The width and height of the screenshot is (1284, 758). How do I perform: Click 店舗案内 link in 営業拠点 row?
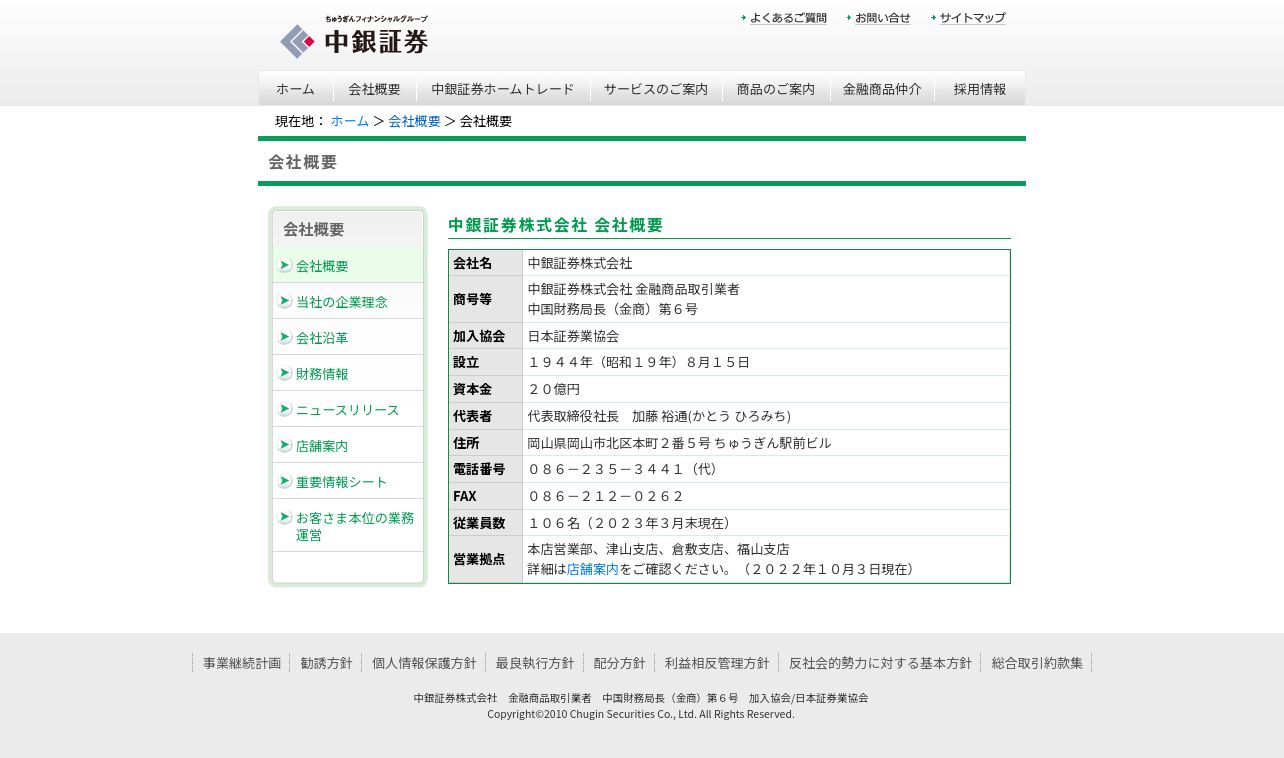(x=593, y=569)
